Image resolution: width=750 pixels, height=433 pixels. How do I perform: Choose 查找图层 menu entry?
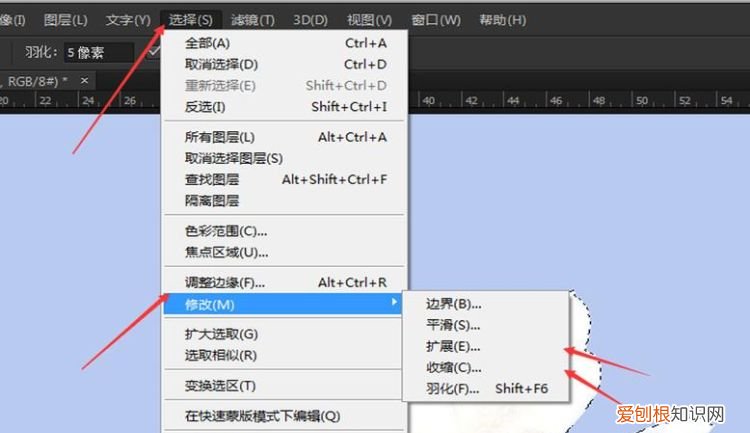pos(286,179)
